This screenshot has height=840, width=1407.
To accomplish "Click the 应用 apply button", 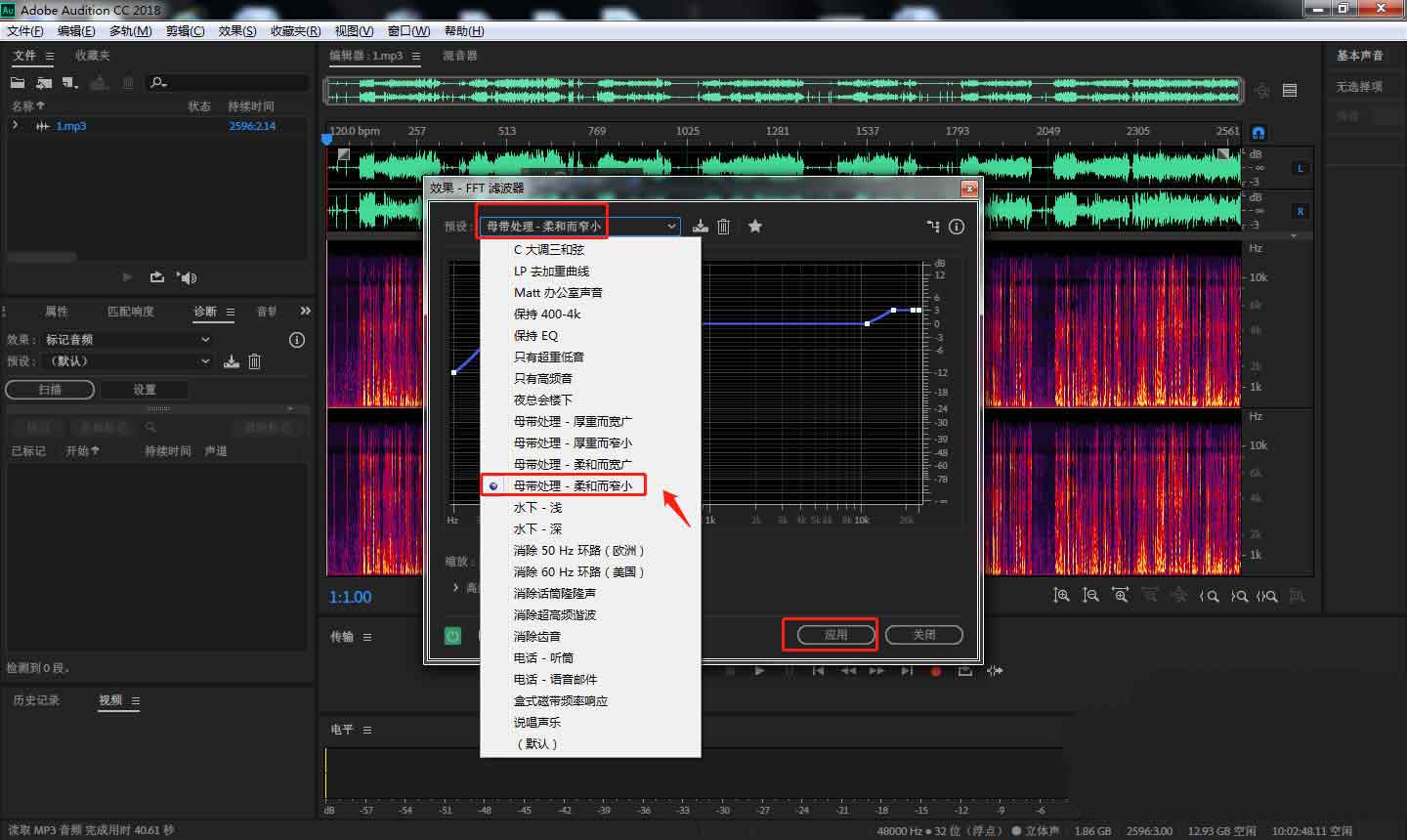I will (x=835, y=635).
